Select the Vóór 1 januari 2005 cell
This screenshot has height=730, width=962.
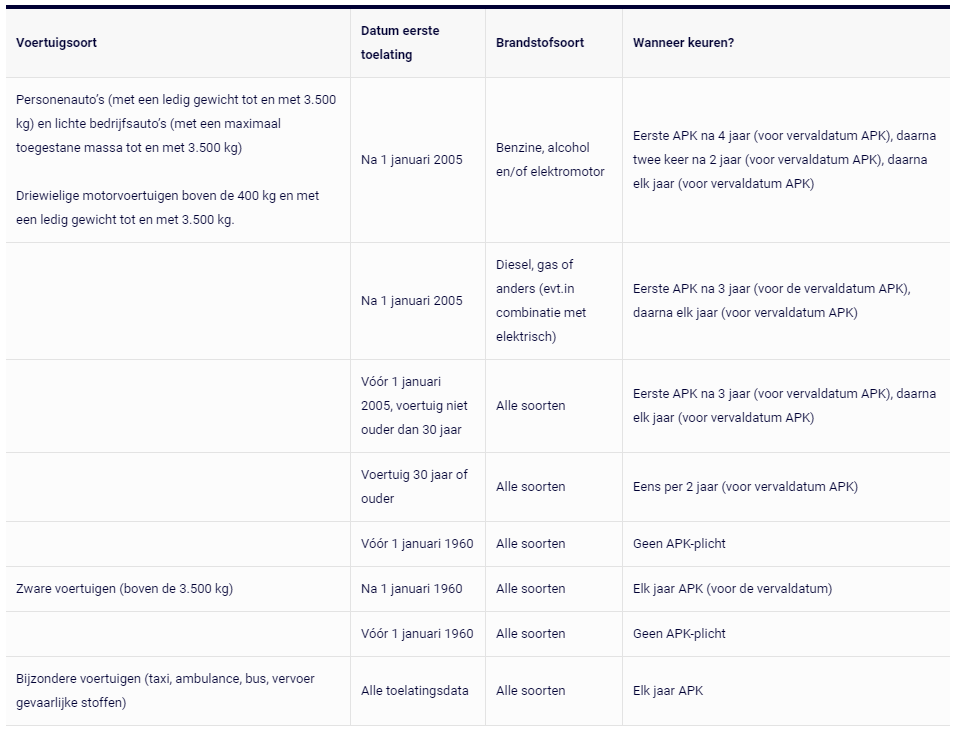click(x=414, y=405)
